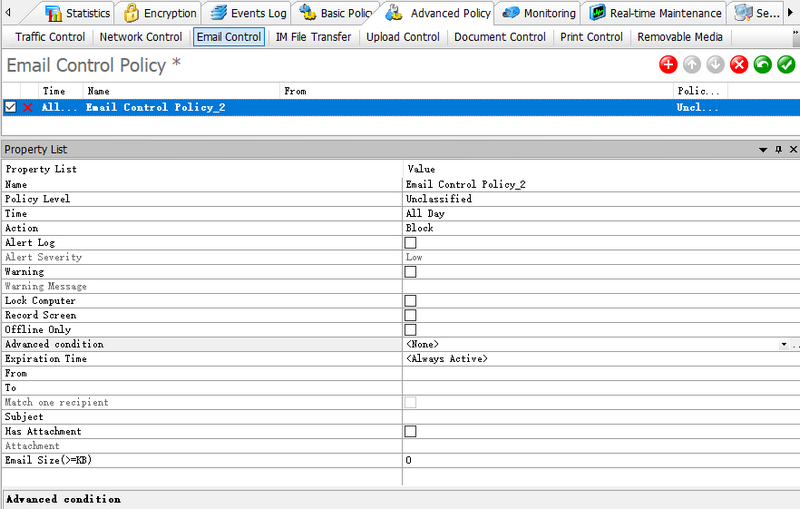Open the Events Log tab
800x509 pixels.
(248, 13)
